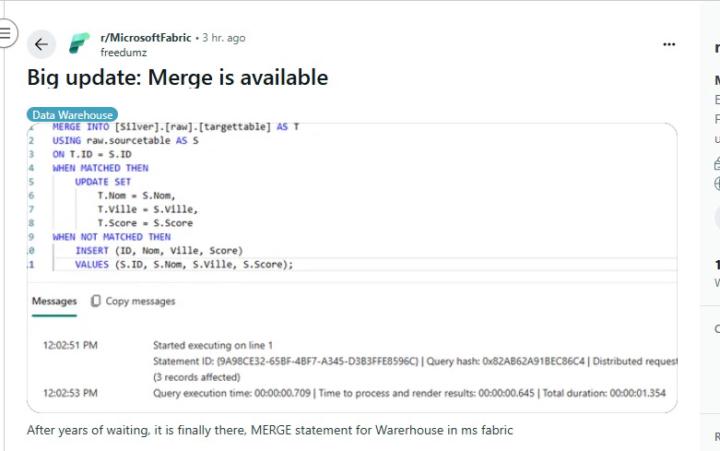Click the WHEN NOT MATCHED THEN line

point(112,237)
